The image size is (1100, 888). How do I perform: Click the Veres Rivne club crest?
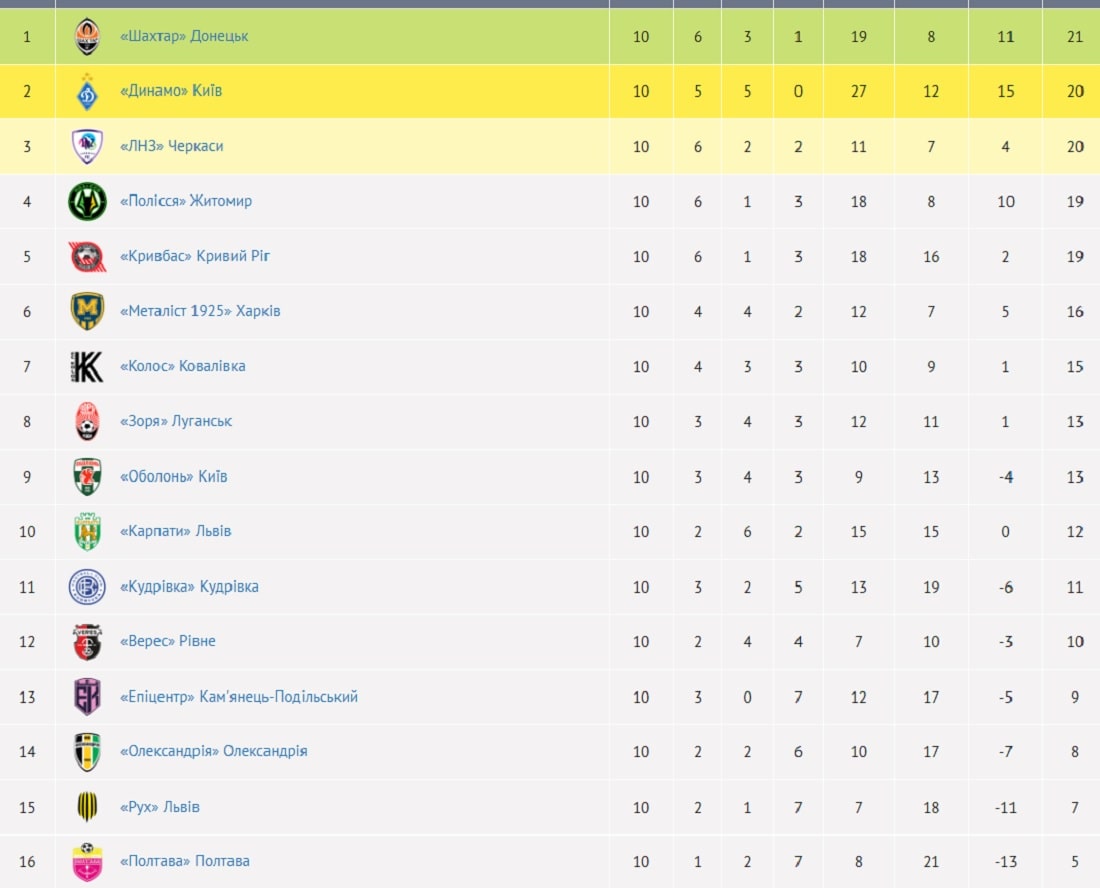(x=87, y=642)
